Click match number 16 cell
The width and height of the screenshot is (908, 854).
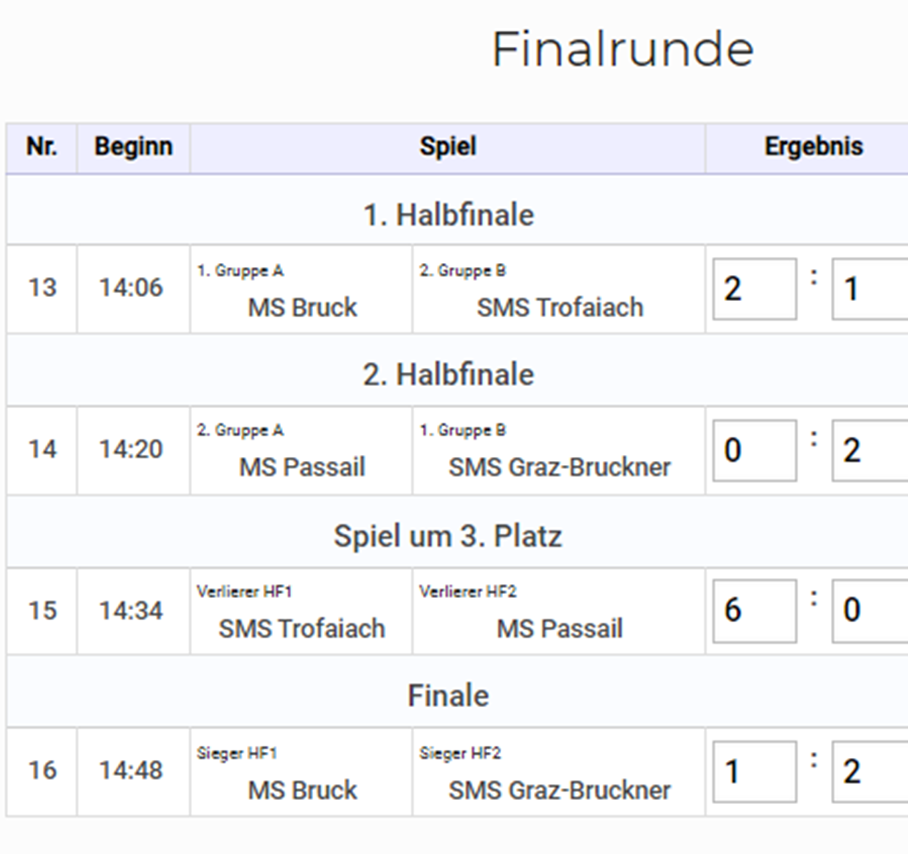click(42, 771)
